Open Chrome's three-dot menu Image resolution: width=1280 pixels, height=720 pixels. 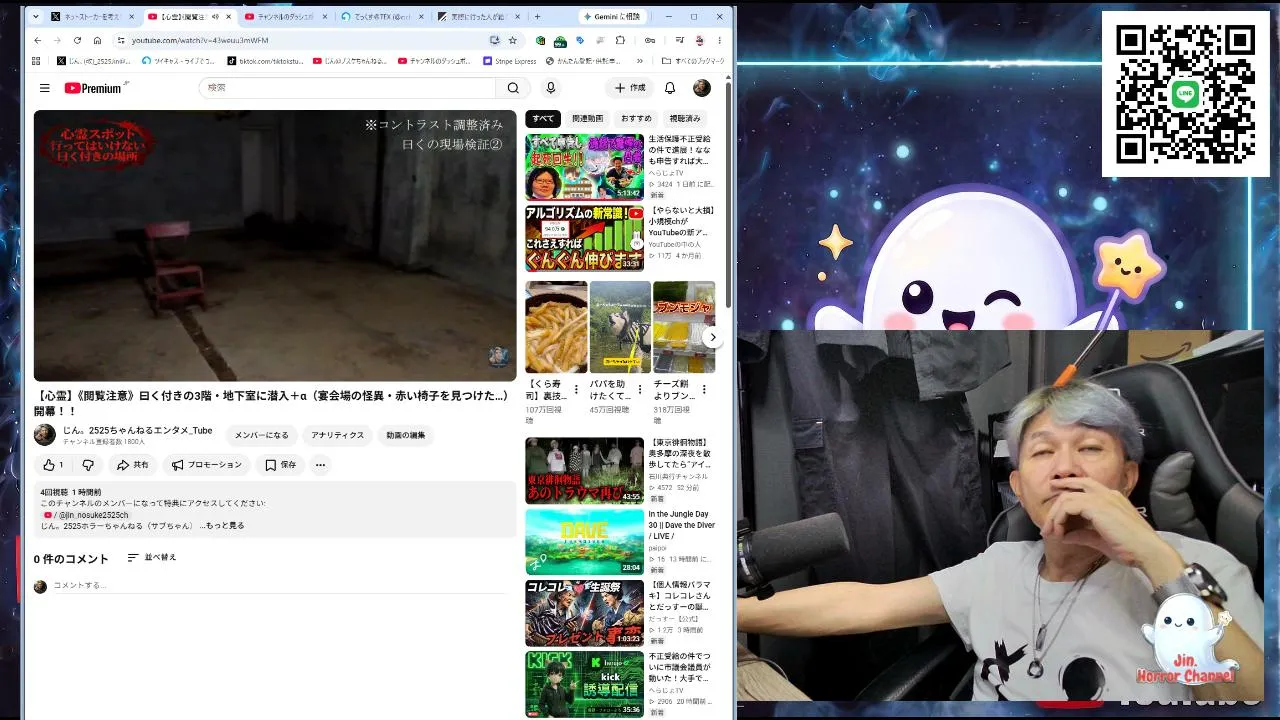(x=719, y=40)
